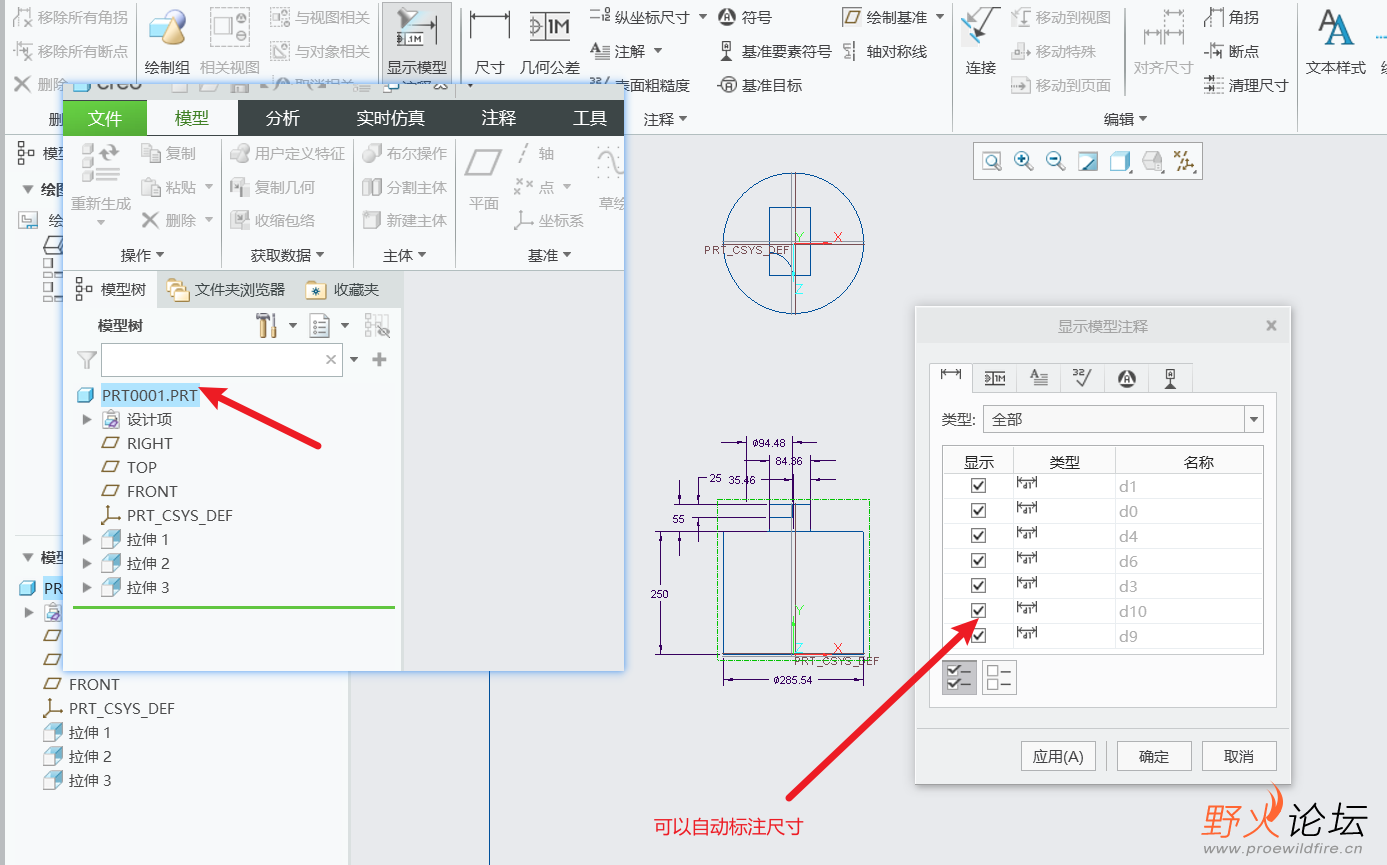
Task: Switch to the 分析 ribbon tab
Action: tap(283, 118)
